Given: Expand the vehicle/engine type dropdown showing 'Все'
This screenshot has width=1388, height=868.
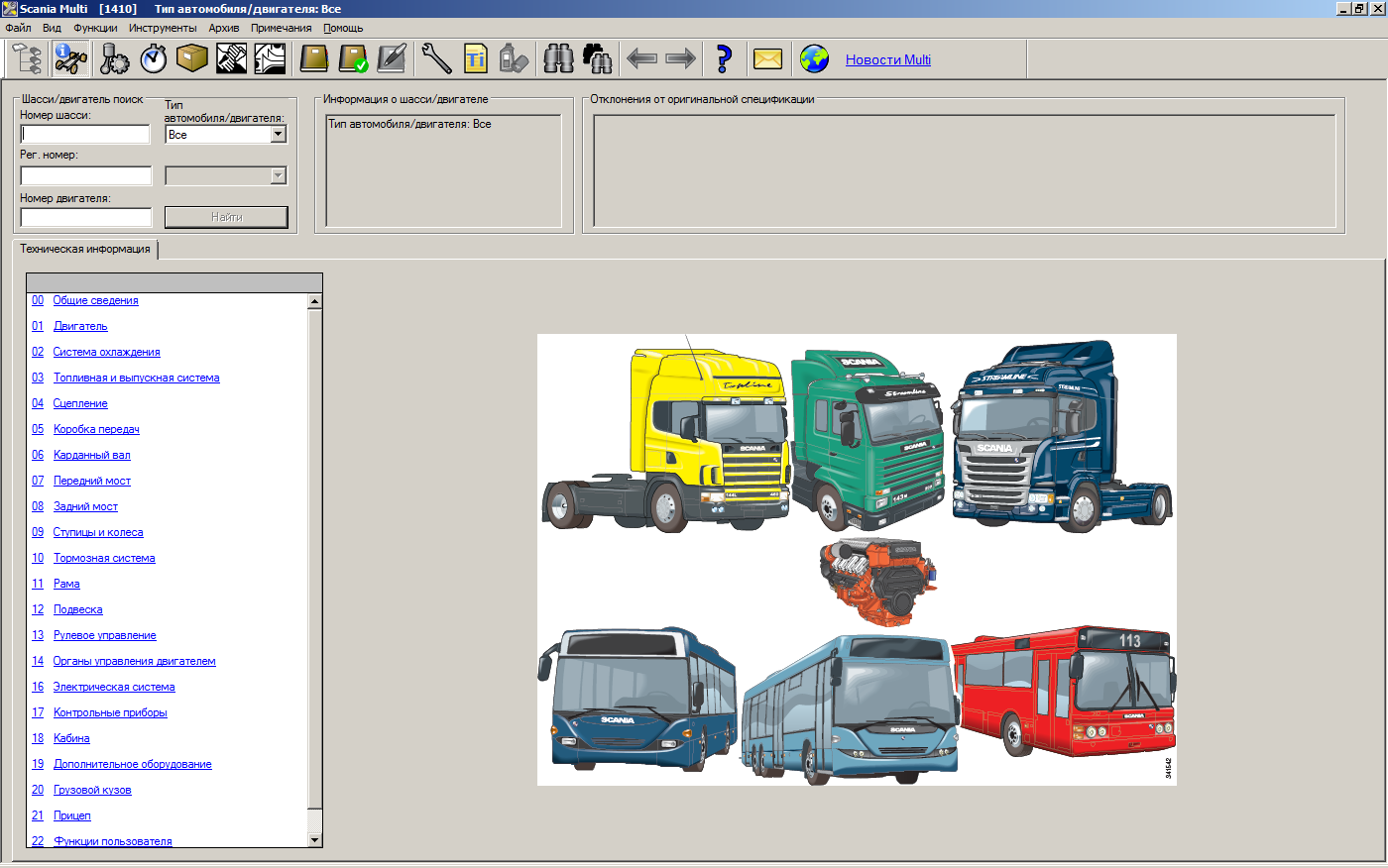Looking at the screenshot, I should point(279,134).
